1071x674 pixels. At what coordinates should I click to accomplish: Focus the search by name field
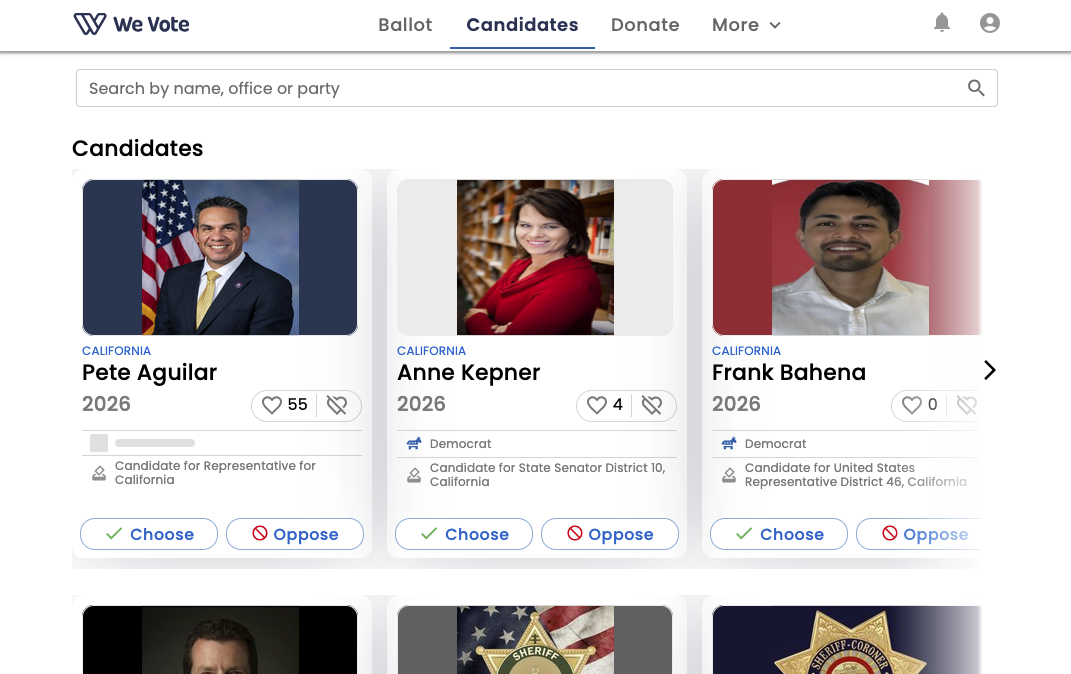point(537,88)
